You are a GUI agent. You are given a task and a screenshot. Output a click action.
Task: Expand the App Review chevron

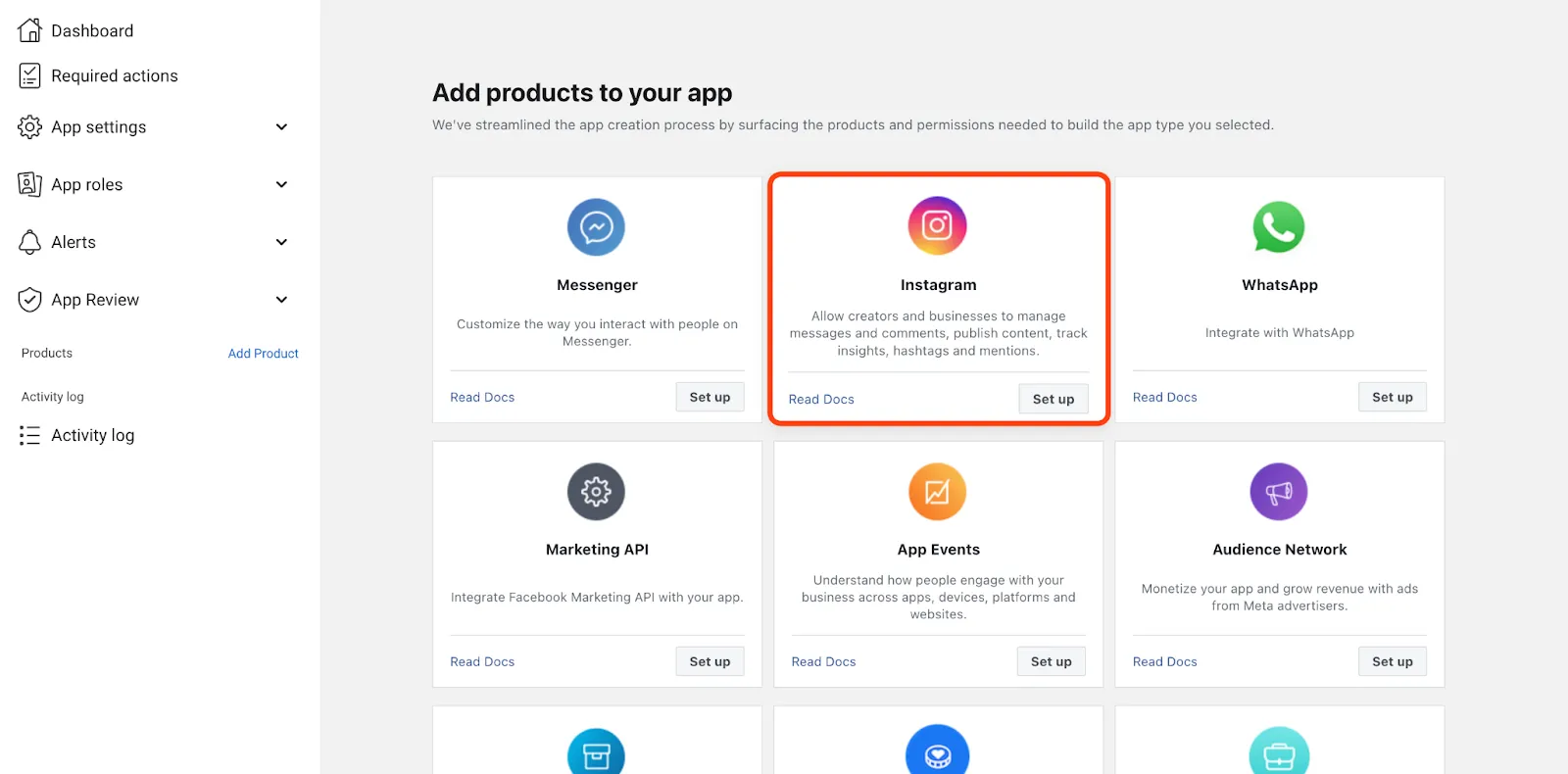[281, 300]
